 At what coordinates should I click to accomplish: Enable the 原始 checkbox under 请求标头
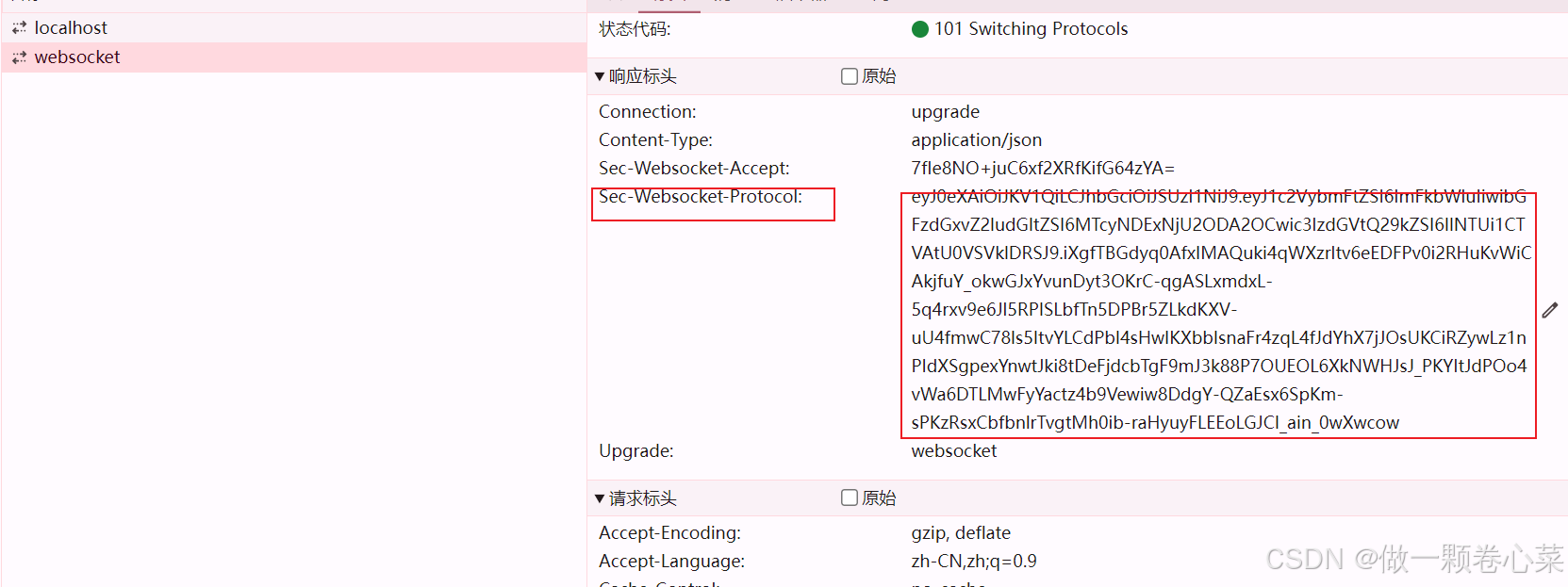pyautogui.click(x=849, y=498)
